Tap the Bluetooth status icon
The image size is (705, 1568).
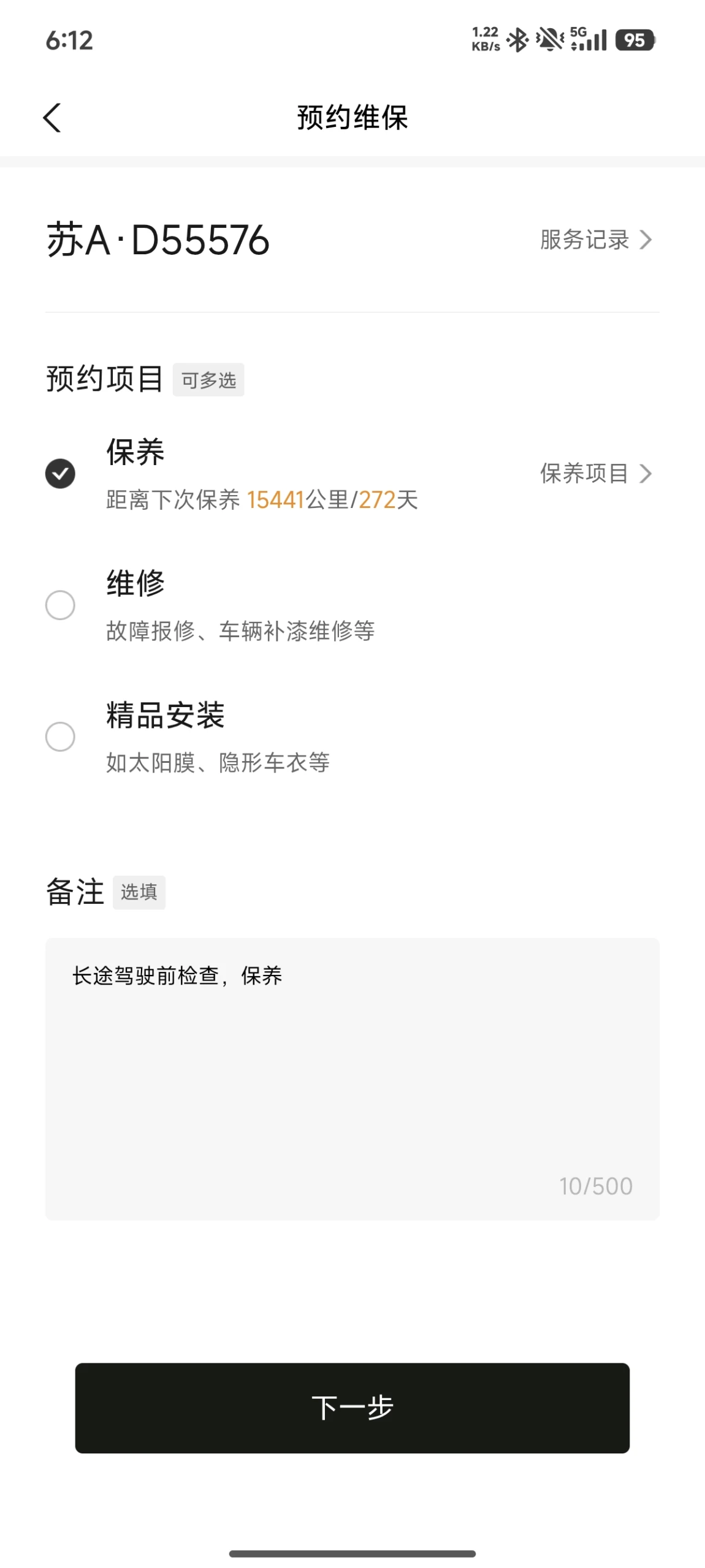point(518,40)
